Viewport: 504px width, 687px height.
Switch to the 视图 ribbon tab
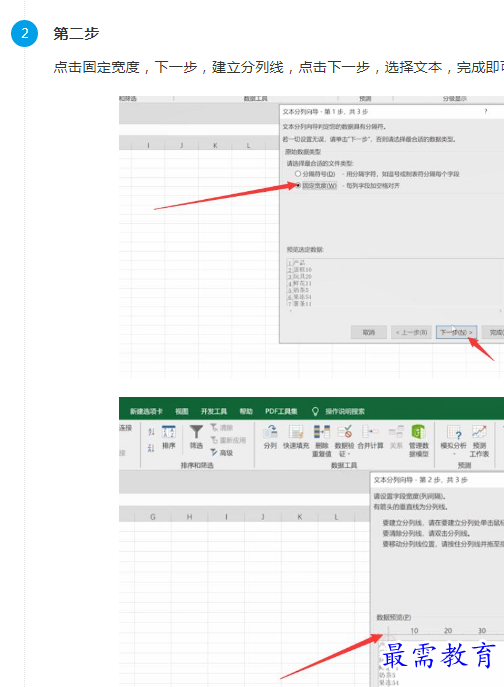pyautogui.click(x=181, y=411)
